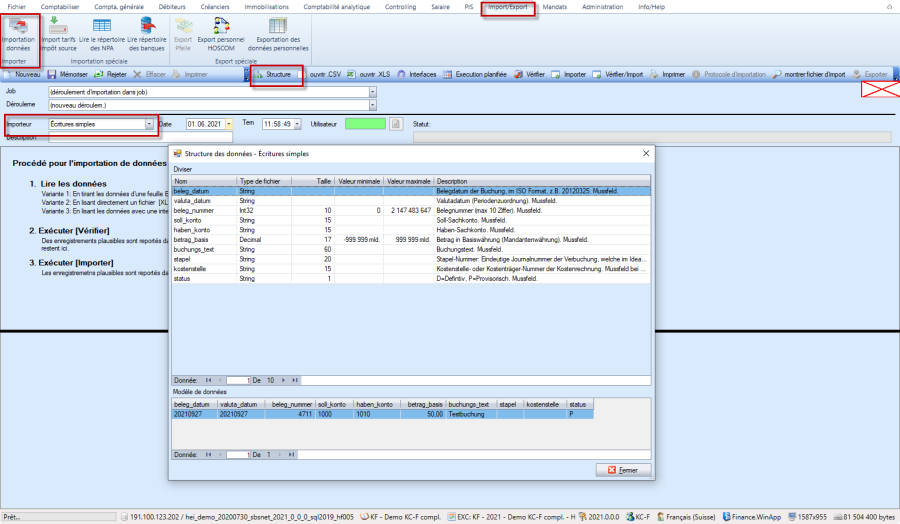The width and height of the screenshot is (900, 524).
Task: Expand the Importeur dropdown arrow
Action: tap(150, 124)
